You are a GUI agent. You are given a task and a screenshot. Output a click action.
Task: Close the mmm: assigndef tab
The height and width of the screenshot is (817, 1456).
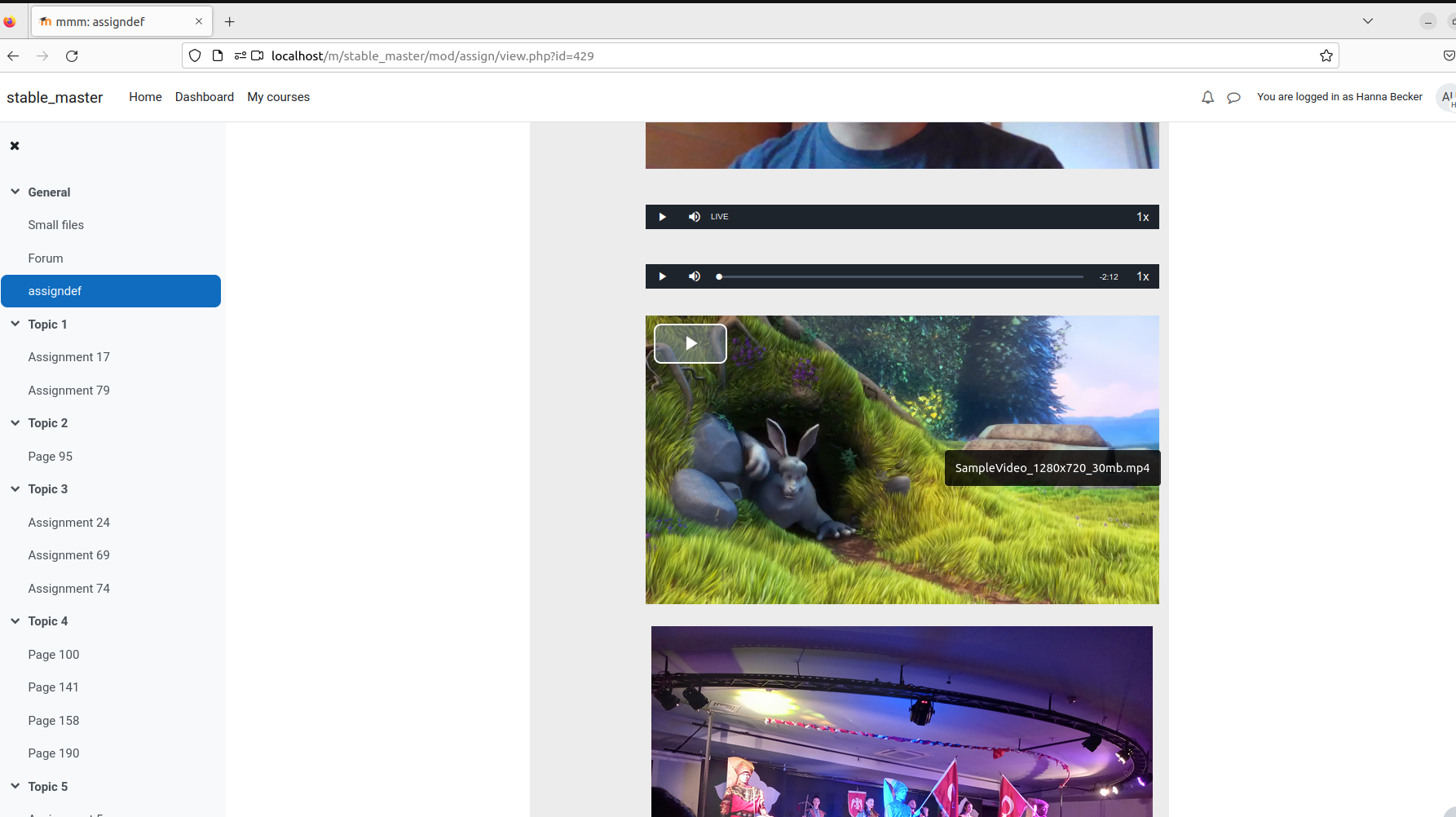[199, 21]
